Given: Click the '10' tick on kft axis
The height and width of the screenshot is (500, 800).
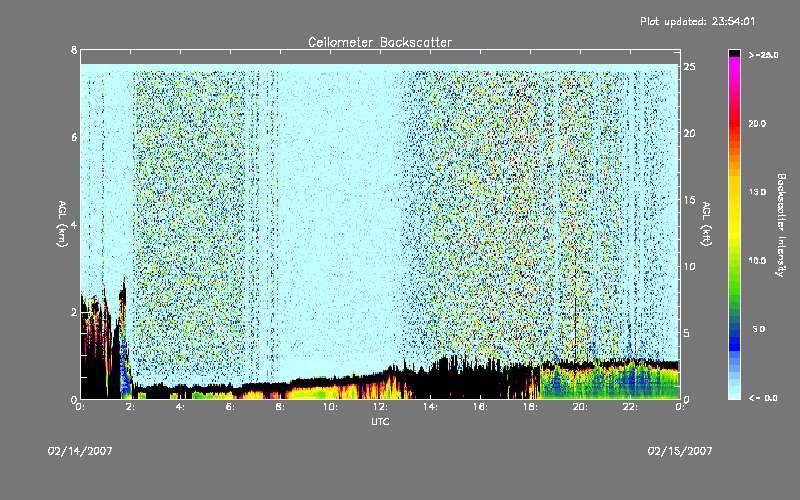Looking at the screenshot, I should pos(690,266).
